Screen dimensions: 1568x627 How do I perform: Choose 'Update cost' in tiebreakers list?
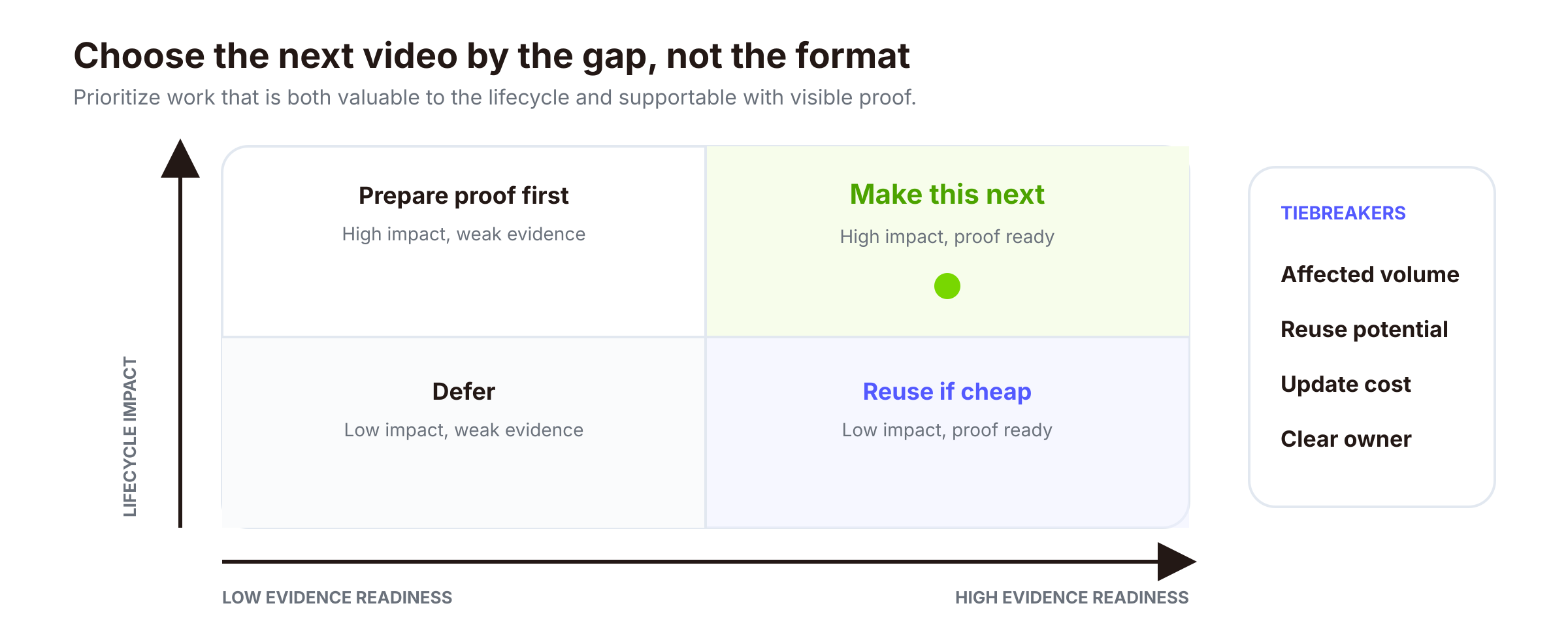1345,384
